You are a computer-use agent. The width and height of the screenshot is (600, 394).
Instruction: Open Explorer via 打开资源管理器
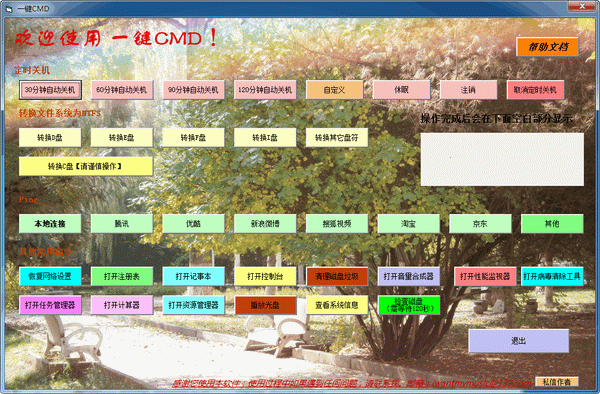pos(193,305)
